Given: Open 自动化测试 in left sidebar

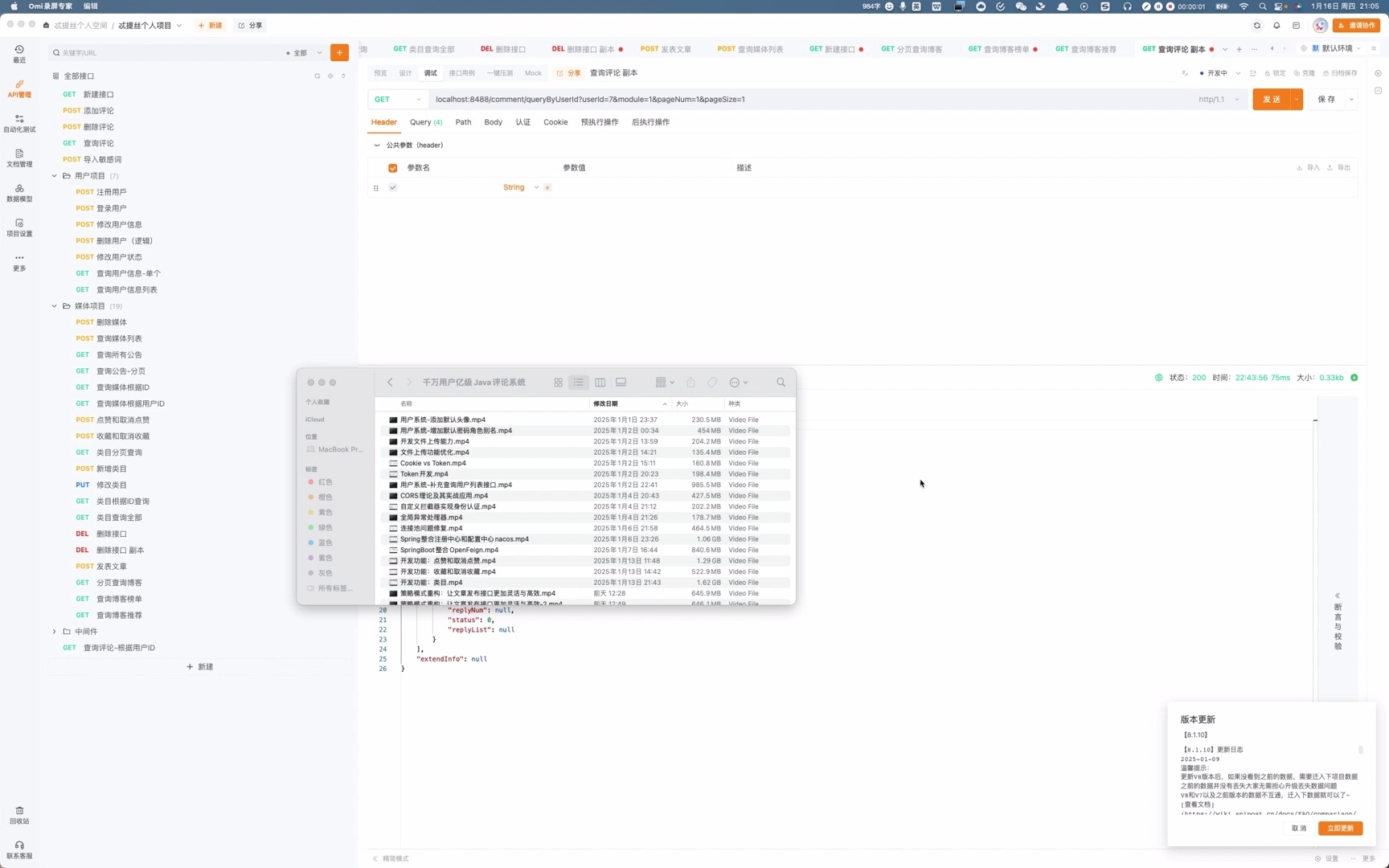Looking at the screenshot, I should [19, 123].
